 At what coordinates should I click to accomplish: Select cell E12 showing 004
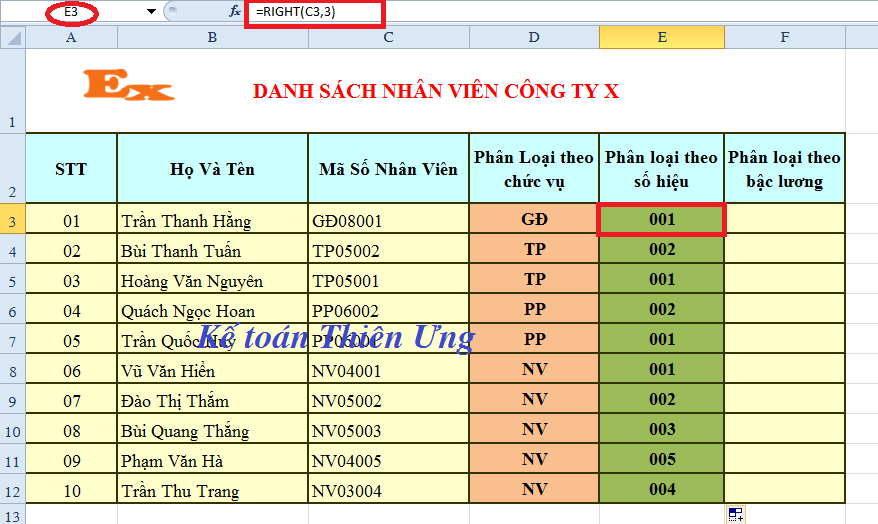point(661,488)
